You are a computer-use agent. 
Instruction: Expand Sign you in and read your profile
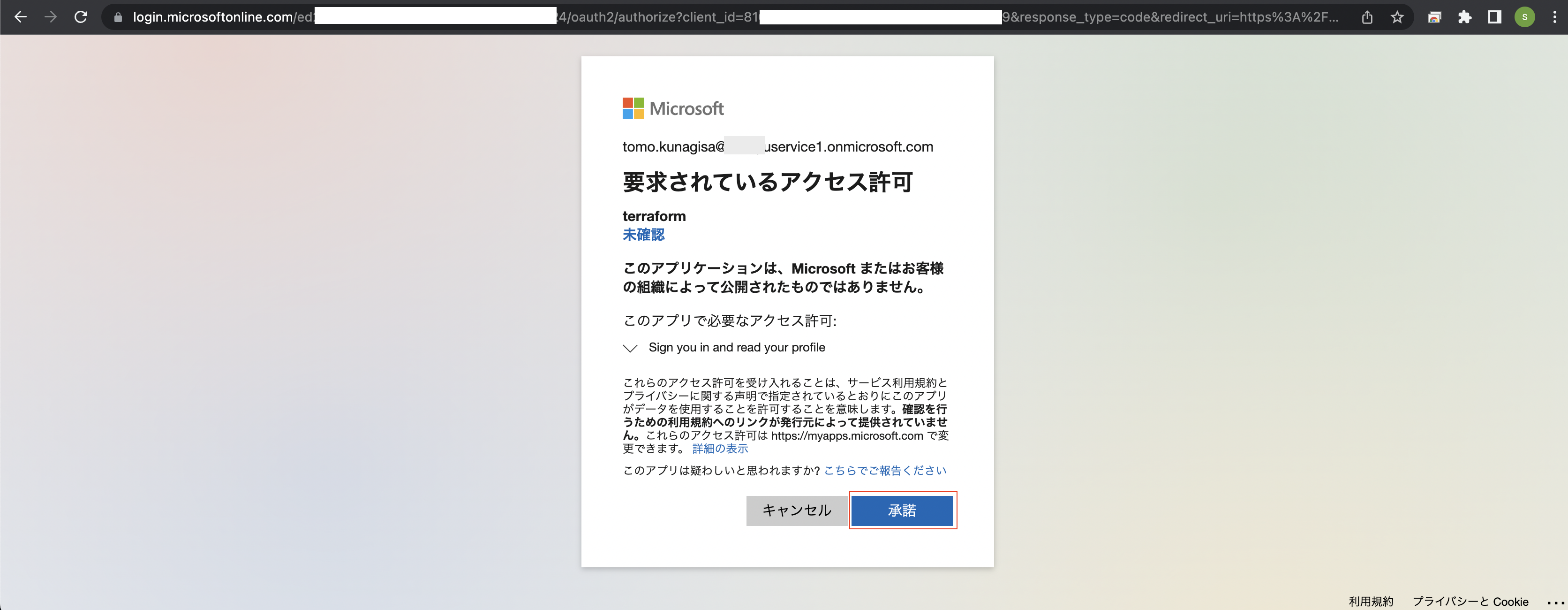click(630, 347)
